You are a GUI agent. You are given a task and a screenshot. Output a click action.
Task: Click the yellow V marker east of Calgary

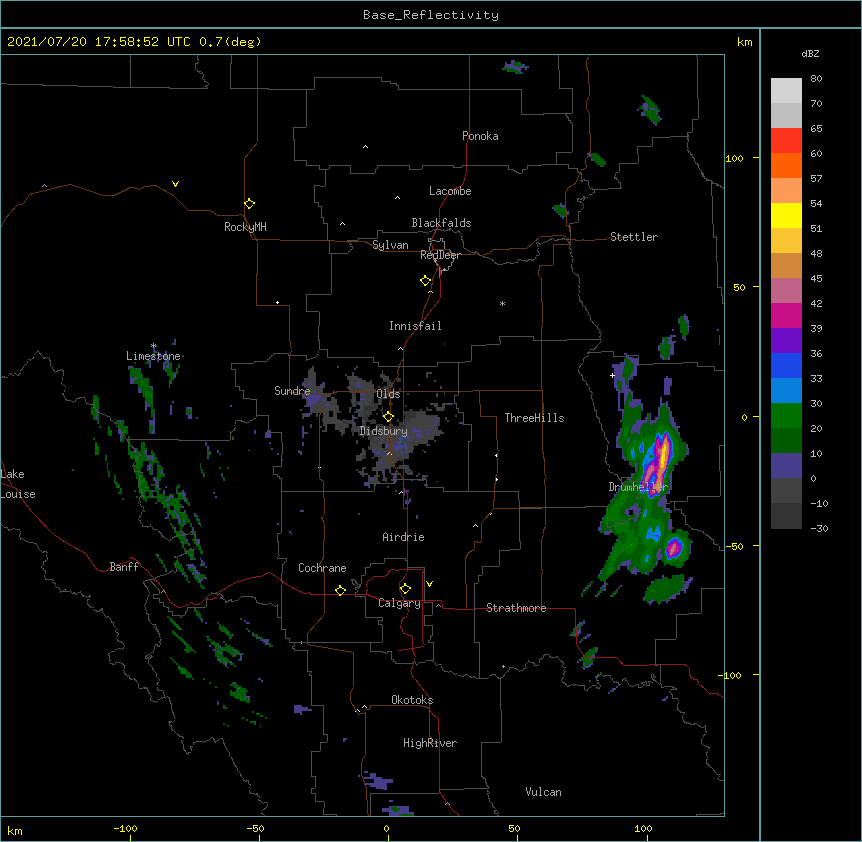pyautogui.click(x=429, y=584)
